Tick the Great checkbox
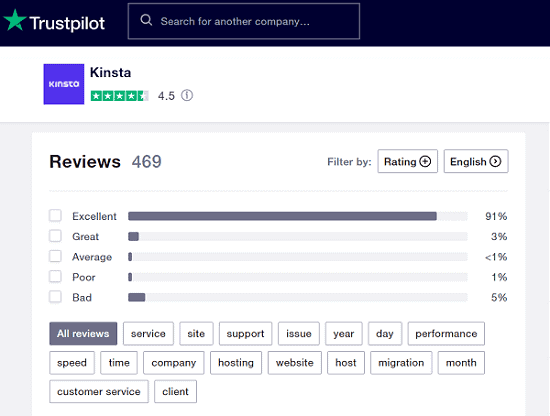550x416 pixels. pos(55,236)
